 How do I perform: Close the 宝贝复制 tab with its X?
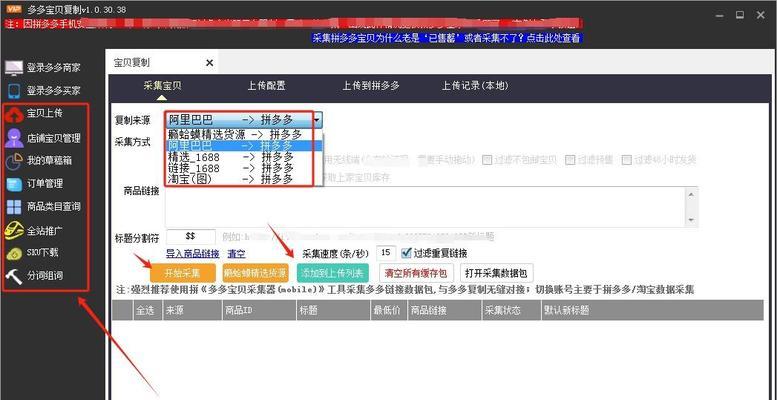[x=209, y=63]
